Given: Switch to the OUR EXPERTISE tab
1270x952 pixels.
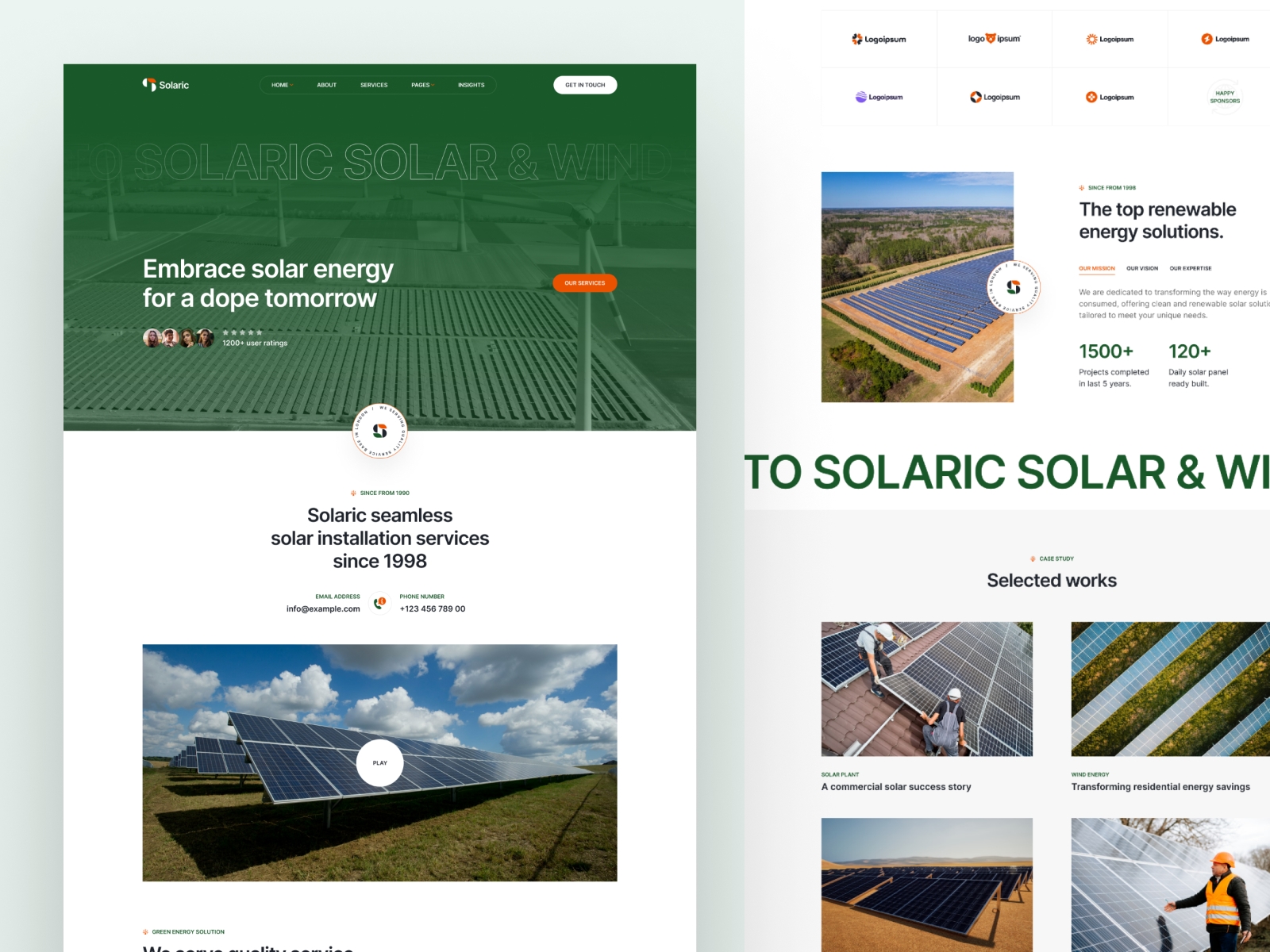Looking at the screenshot, I should (x=1191, y=268).
